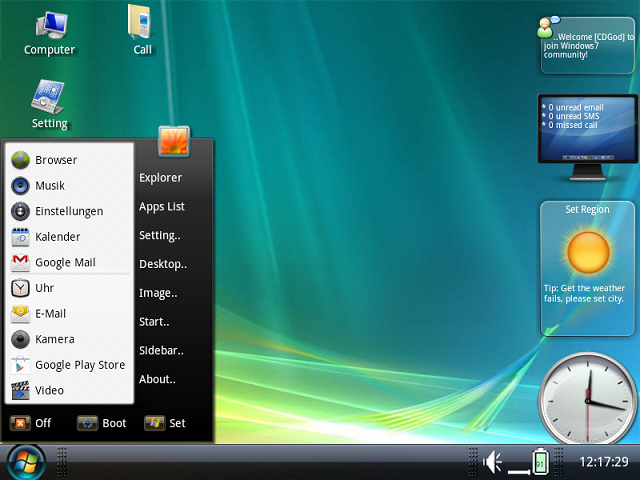640x480 pixels.
Task: Click the blue Boot restart icon
Action: click(x=87, y=423)
